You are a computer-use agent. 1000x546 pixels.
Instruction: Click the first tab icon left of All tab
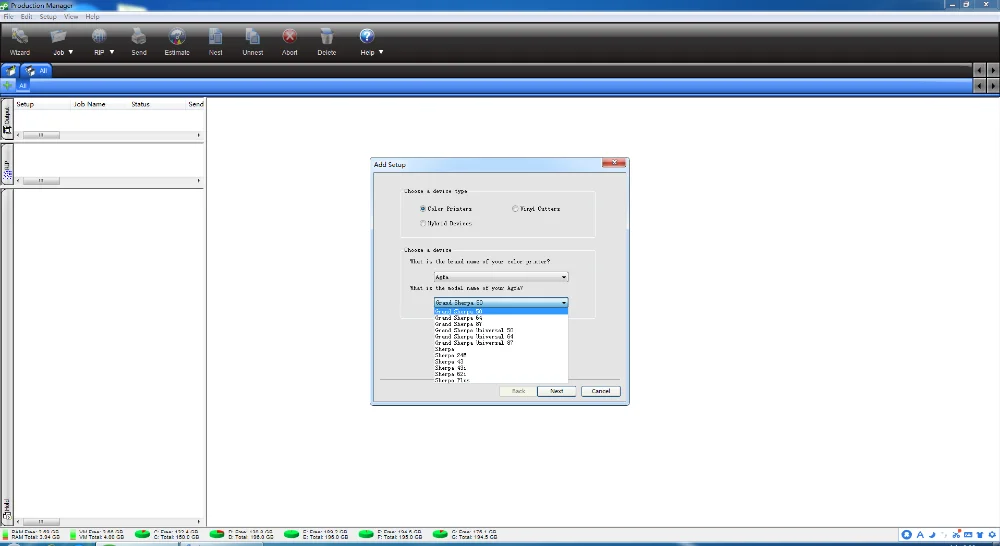coord(11,71)
